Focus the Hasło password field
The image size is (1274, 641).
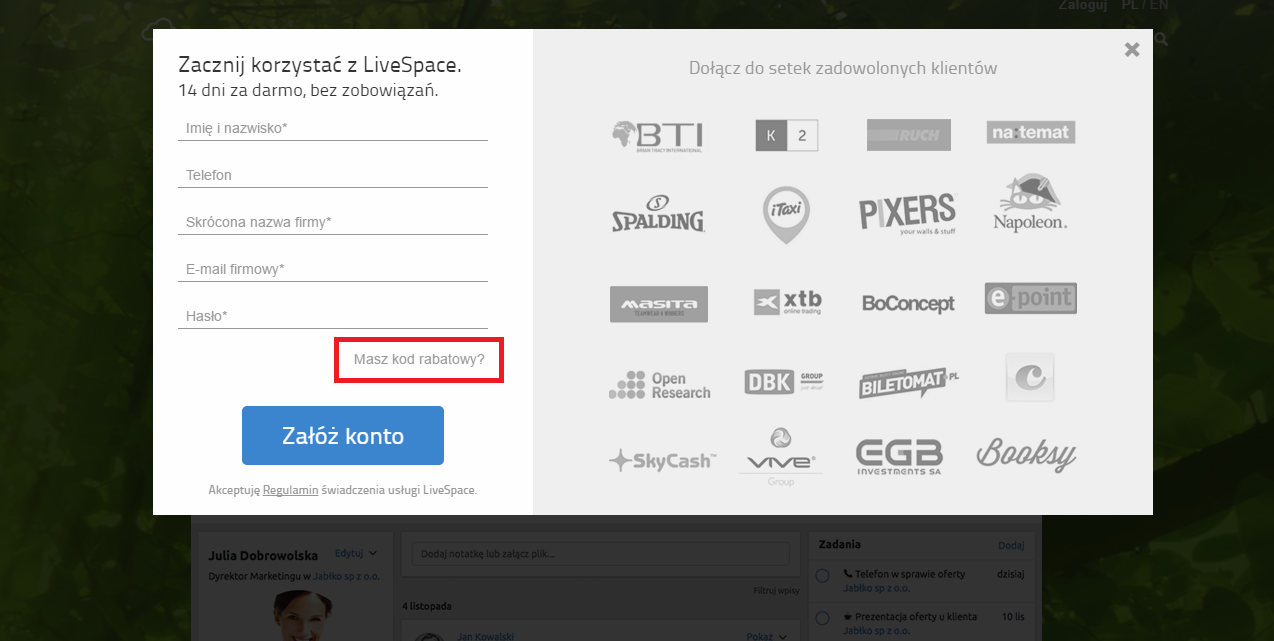pos(332,316)
